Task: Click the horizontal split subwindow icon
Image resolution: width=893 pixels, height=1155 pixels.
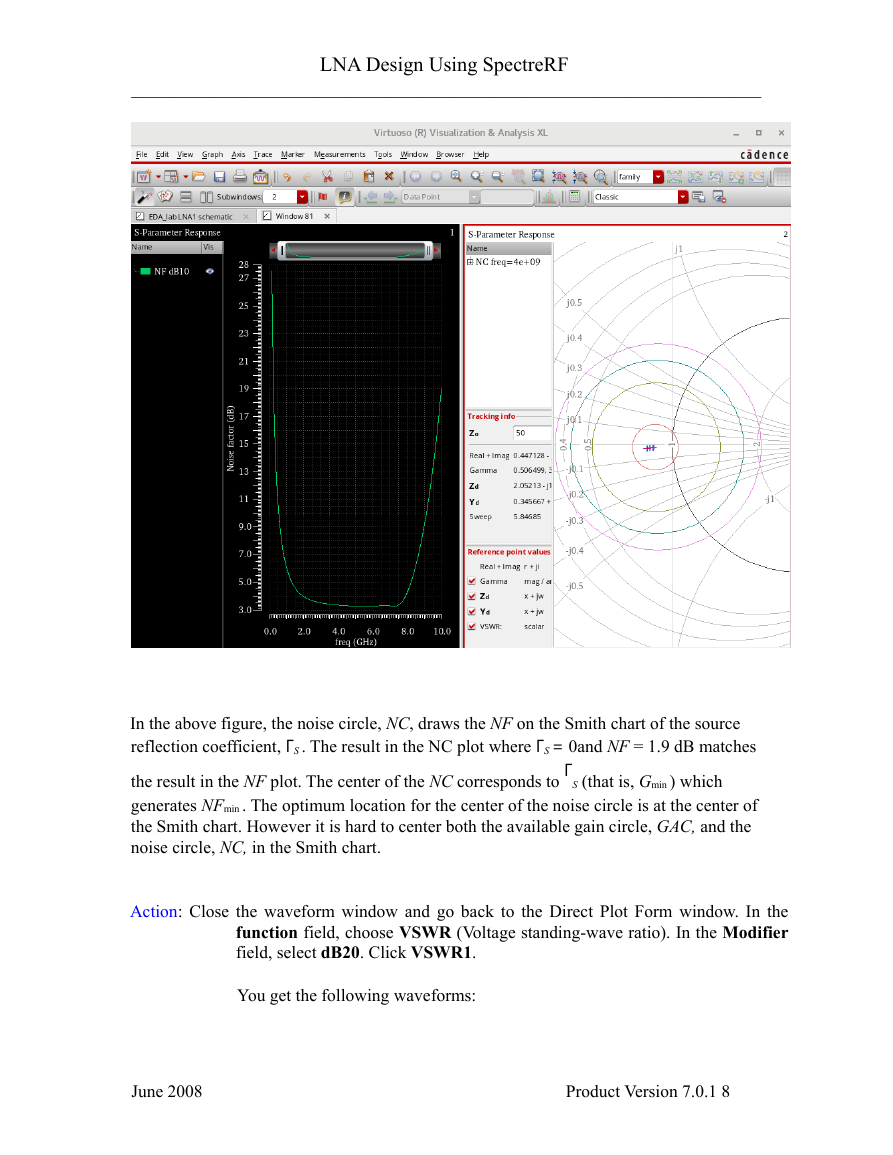Action: pos(186,197)
